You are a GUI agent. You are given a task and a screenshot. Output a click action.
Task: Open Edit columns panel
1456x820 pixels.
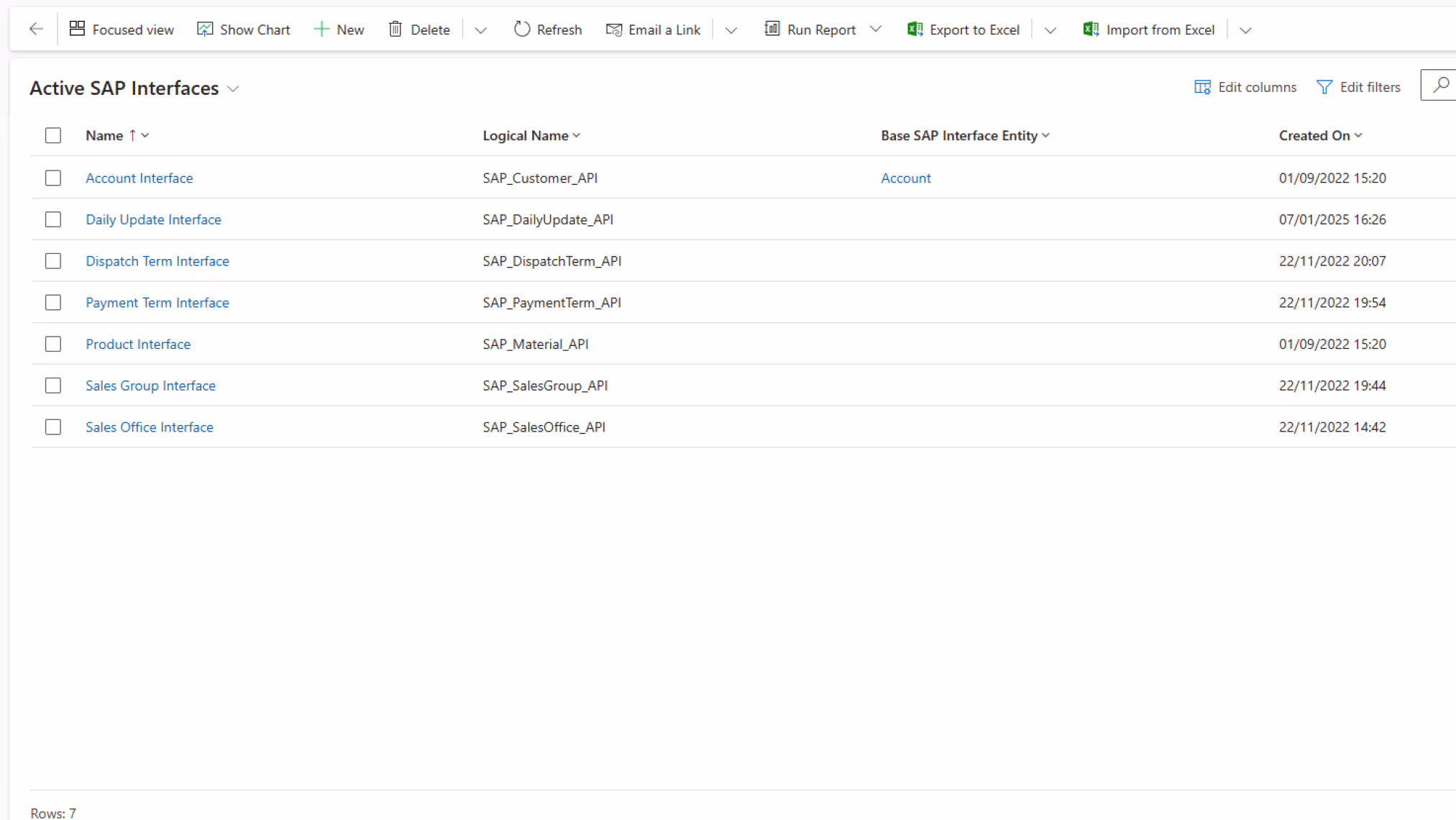click(1245, 87)
